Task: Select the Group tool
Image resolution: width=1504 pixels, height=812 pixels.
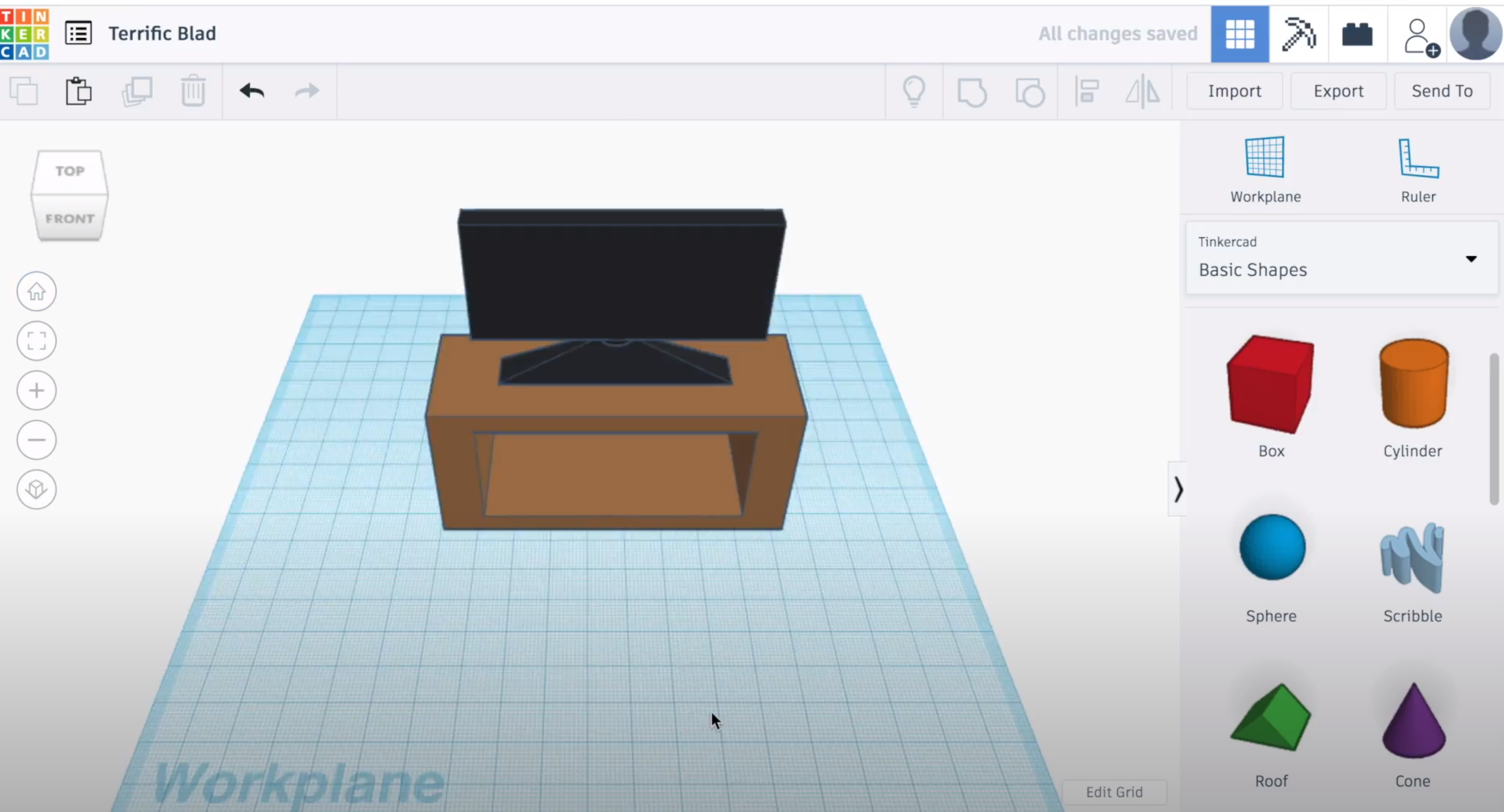Action: coord(972,92)
